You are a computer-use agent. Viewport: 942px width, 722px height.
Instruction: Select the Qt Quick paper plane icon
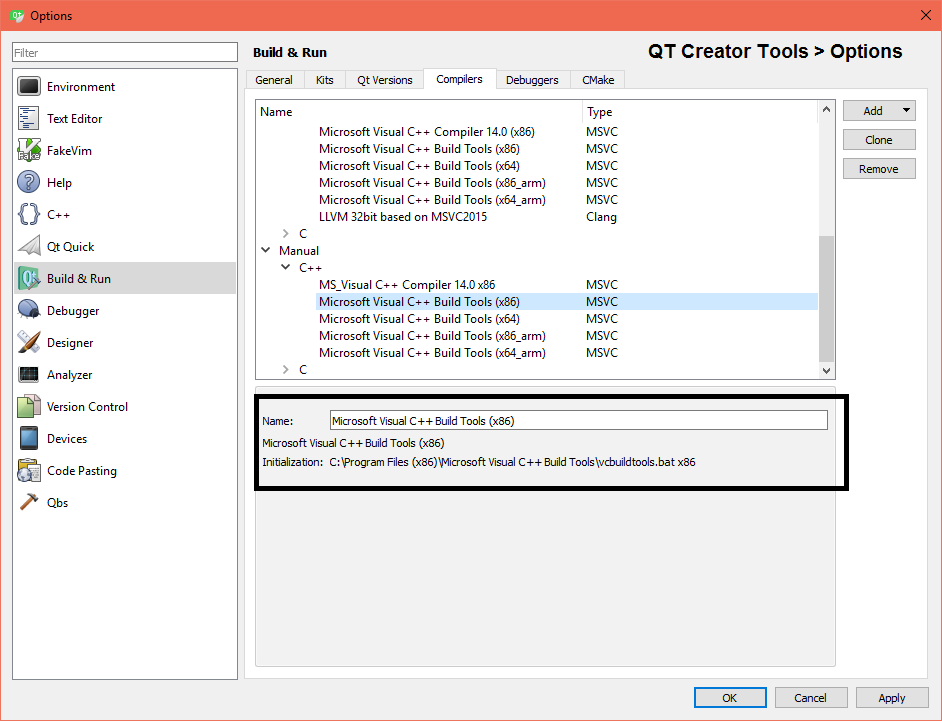pos(29,246)
